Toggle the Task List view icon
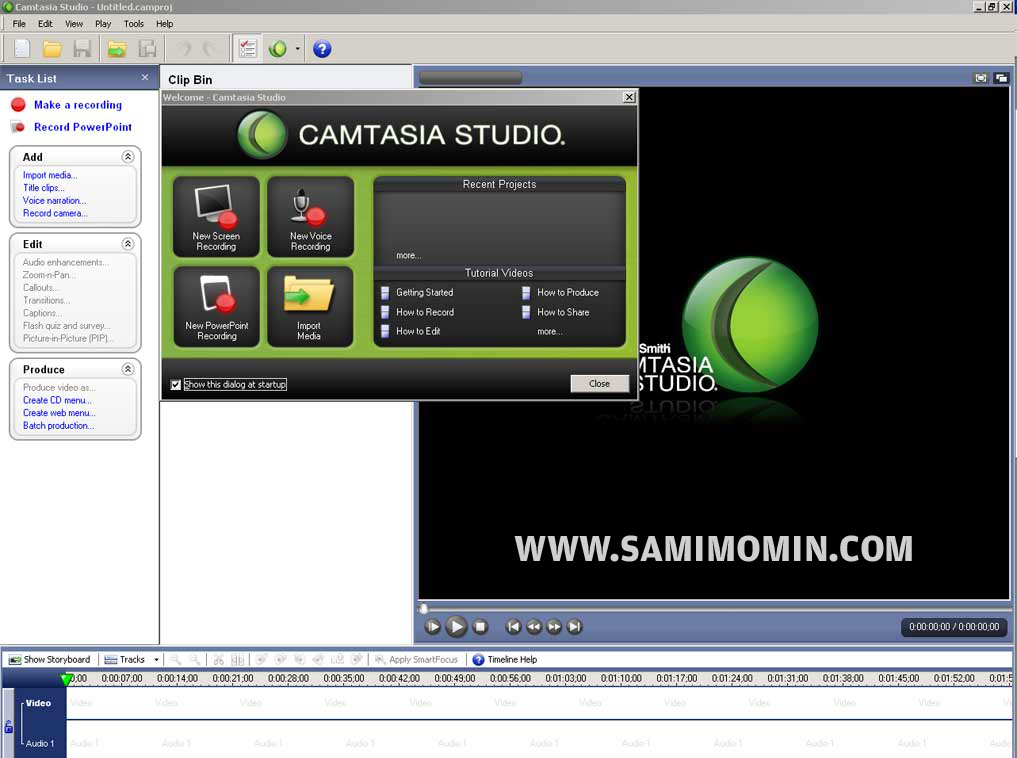The width and height of the screenshot is (1017, 758). tap(247, 49)
